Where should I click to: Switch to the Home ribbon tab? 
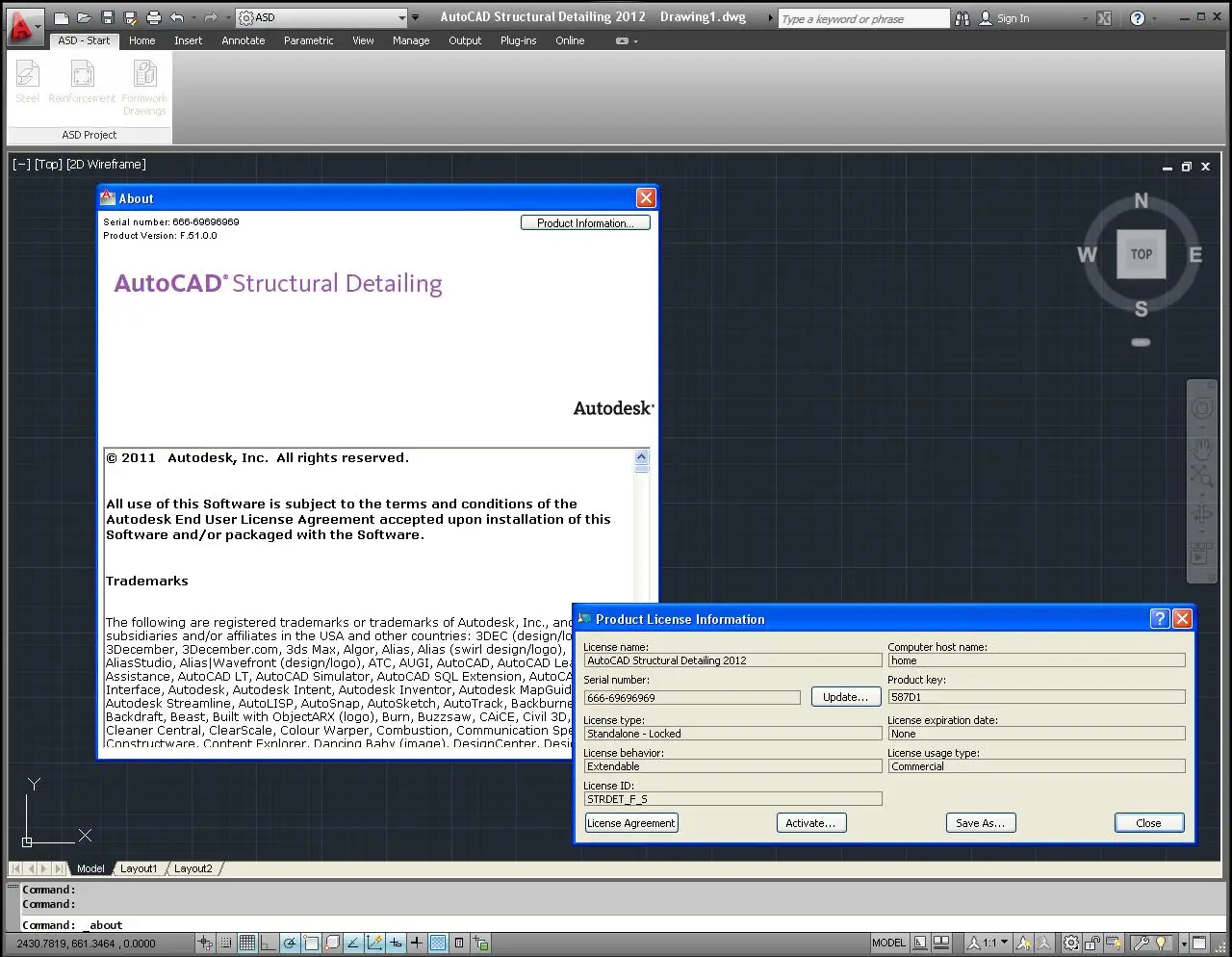coord(141,40)
